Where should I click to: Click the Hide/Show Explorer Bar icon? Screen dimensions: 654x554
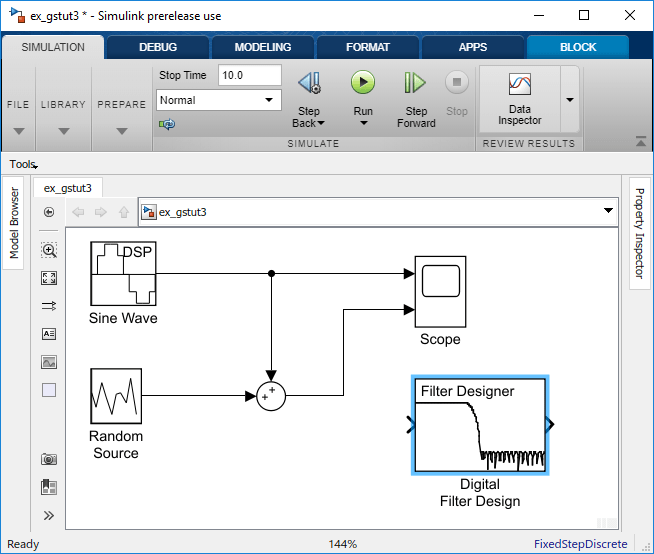tap(49, 212)
